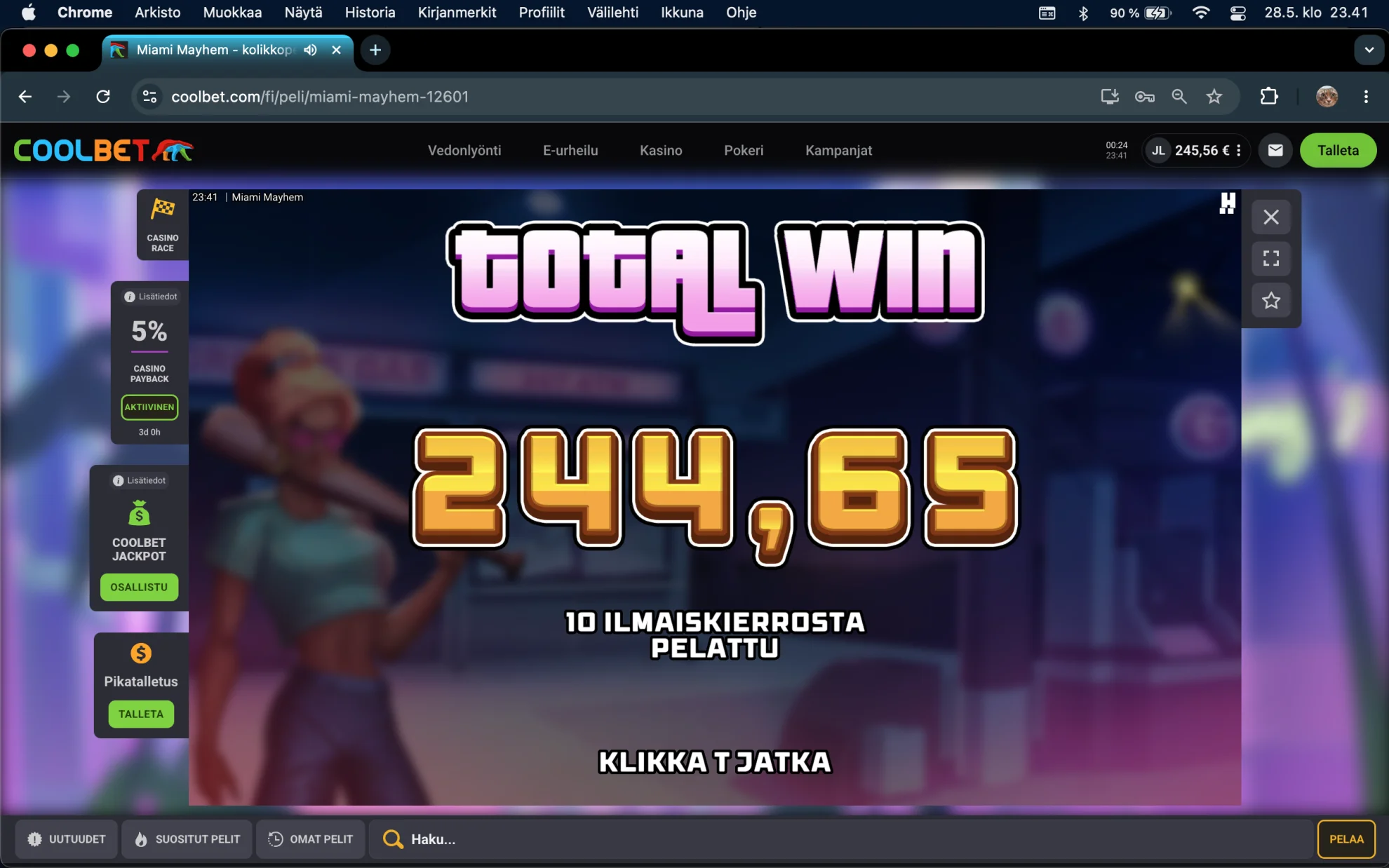
Task: Go to the Pokeri section
Action: 744,151
